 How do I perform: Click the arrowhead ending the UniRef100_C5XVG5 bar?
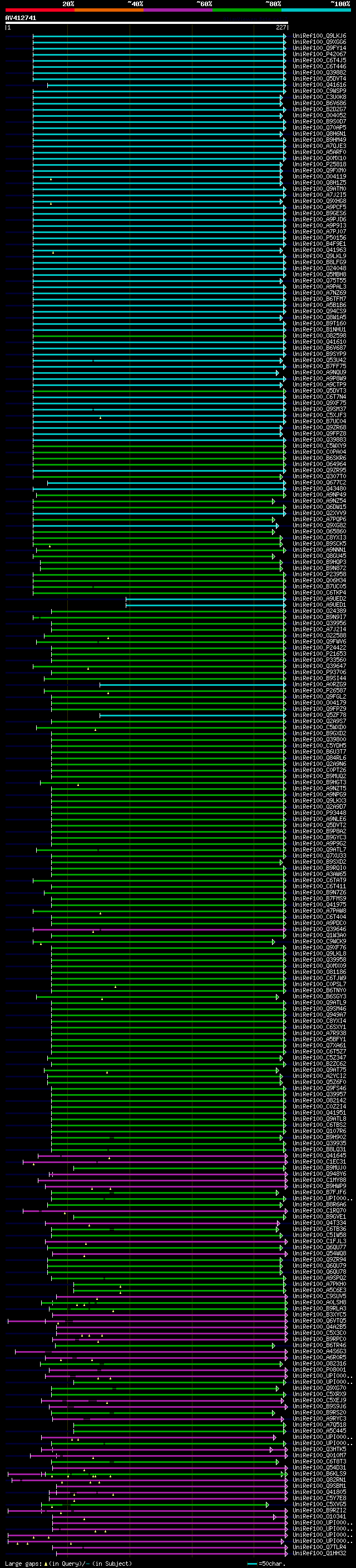(267, 1505)
